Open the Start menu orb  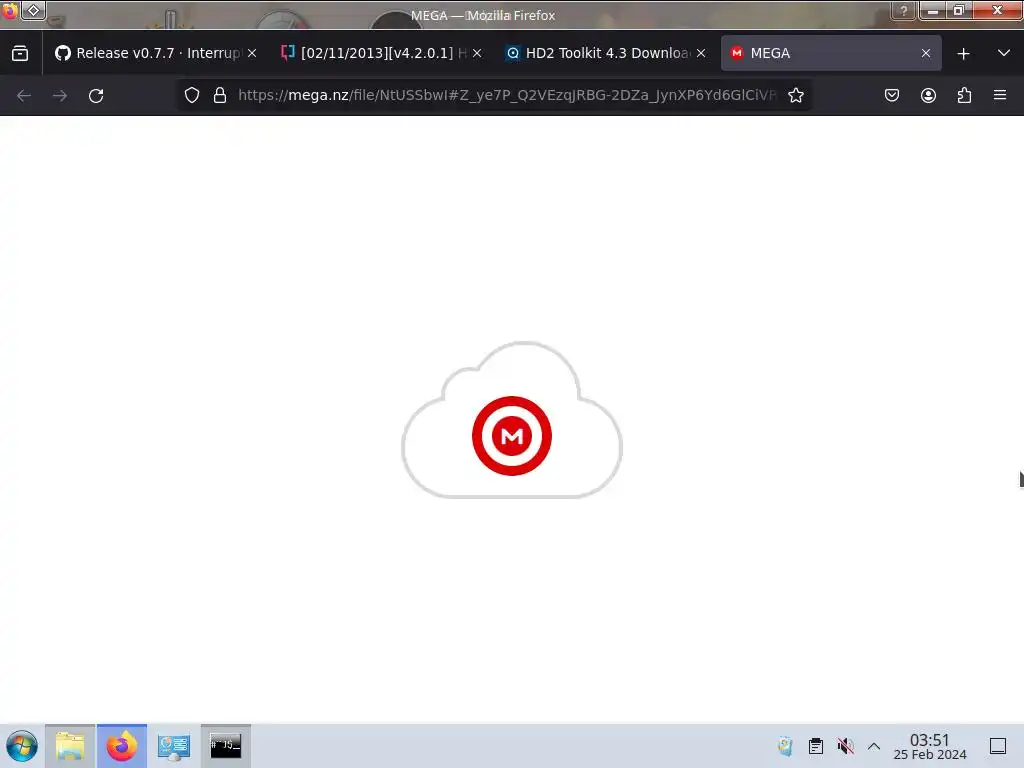coord(22,746)
